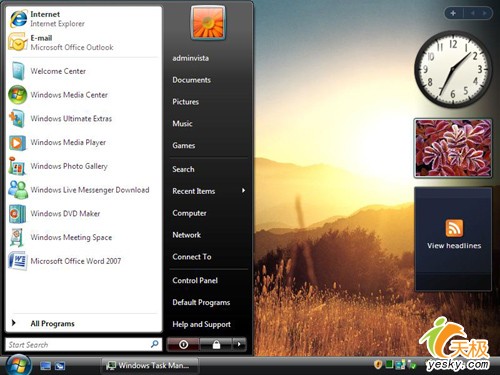Launch Windows Media Player
This screenshot has height=375, width=500.
click(83, 142)
